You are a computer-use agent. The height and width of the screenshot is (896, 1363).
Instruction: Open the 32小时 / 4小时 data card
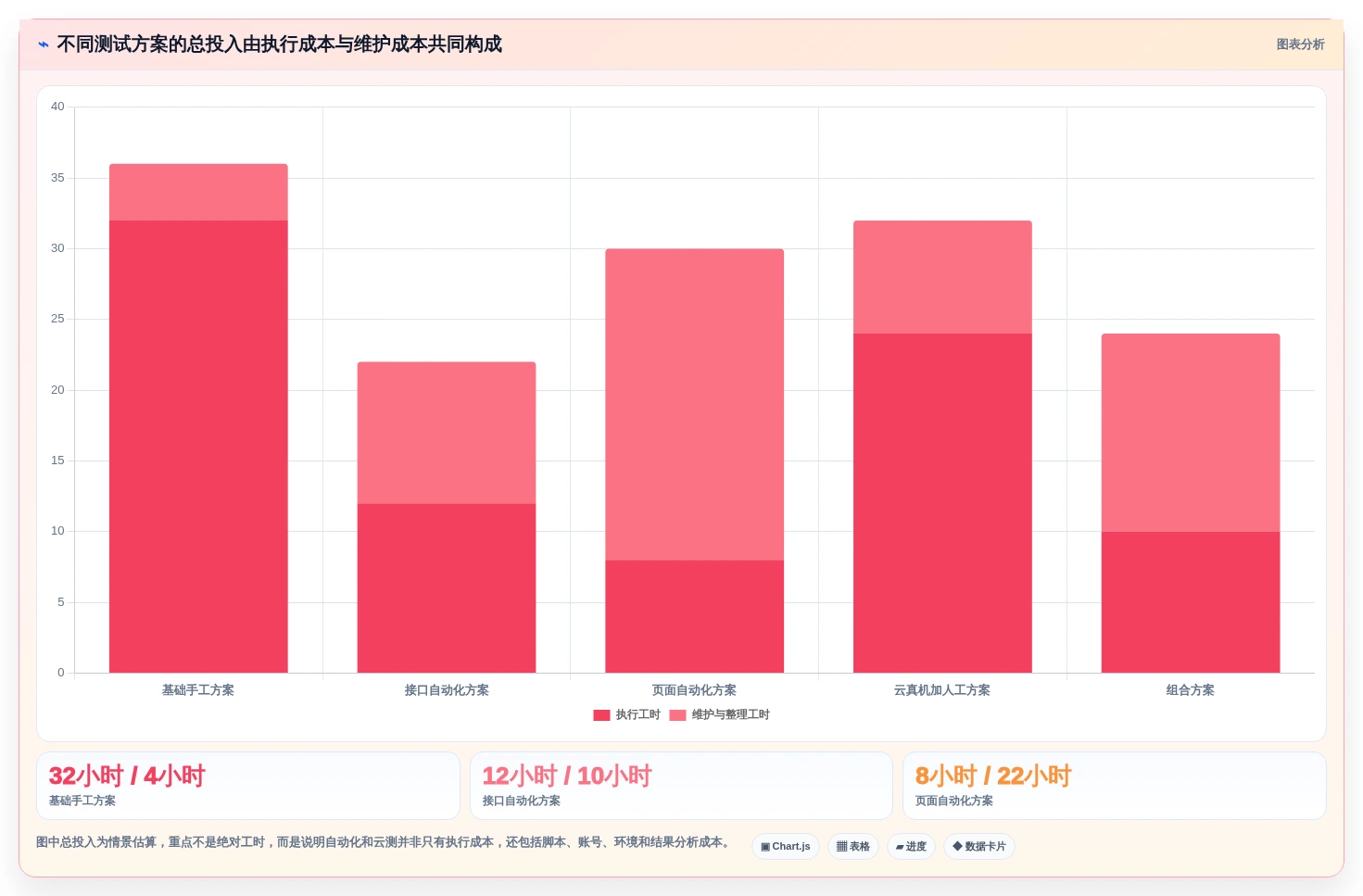[248, 786]
